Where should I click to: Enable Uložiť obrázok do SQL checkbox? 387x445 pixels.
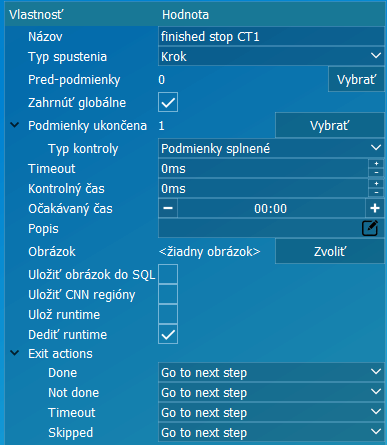click(x=168, y=274)
